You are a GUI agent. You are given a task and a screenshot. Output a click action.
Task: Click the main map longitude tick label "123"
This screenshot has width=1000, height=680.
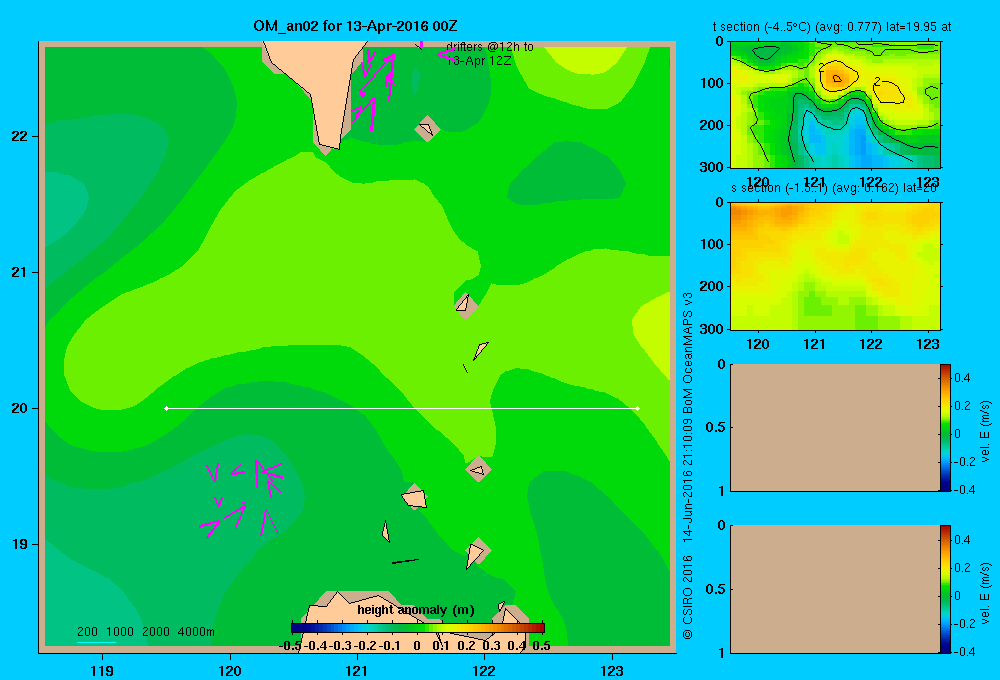[x=612, y=670]
